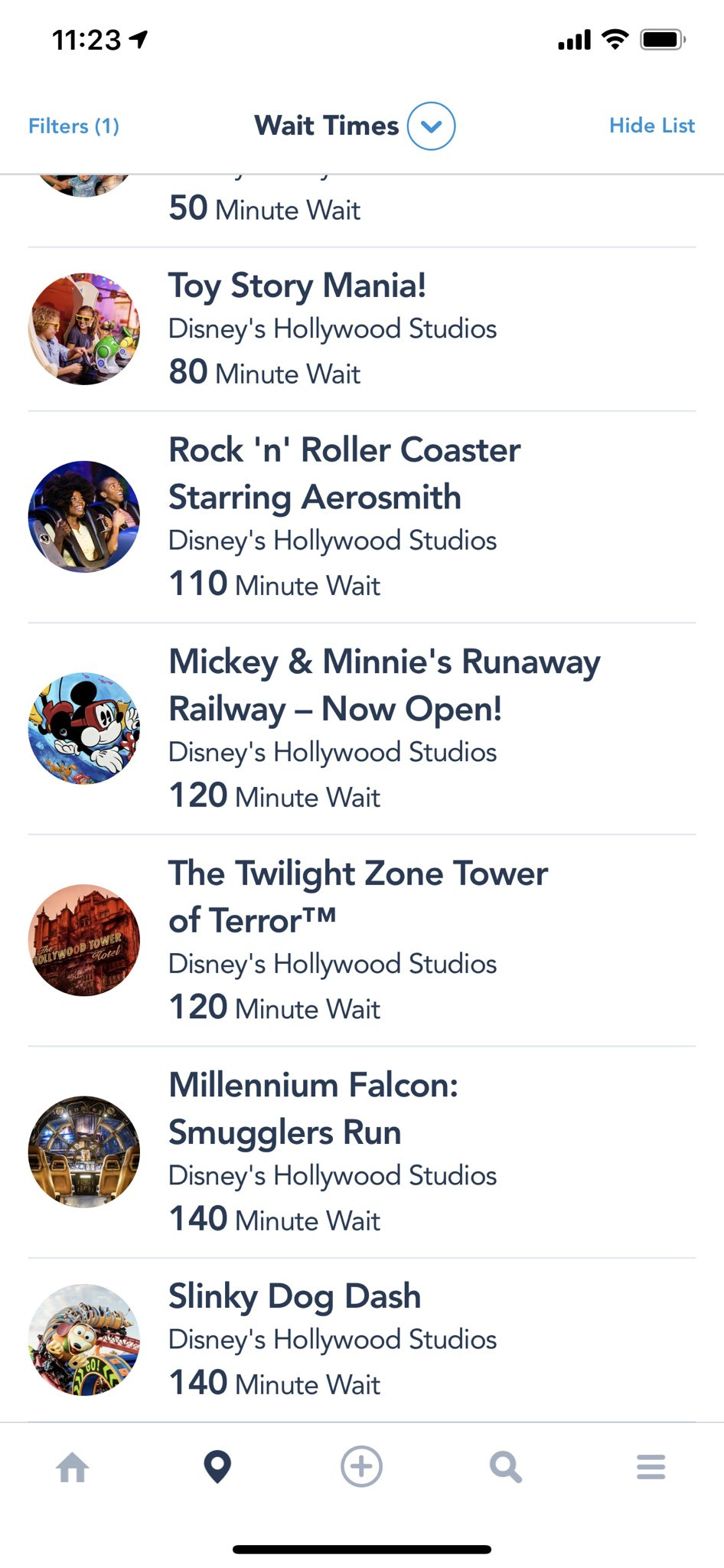Tap the plus circle icon
Viewport: 724px width, 1568px height.
(361, 1467)
